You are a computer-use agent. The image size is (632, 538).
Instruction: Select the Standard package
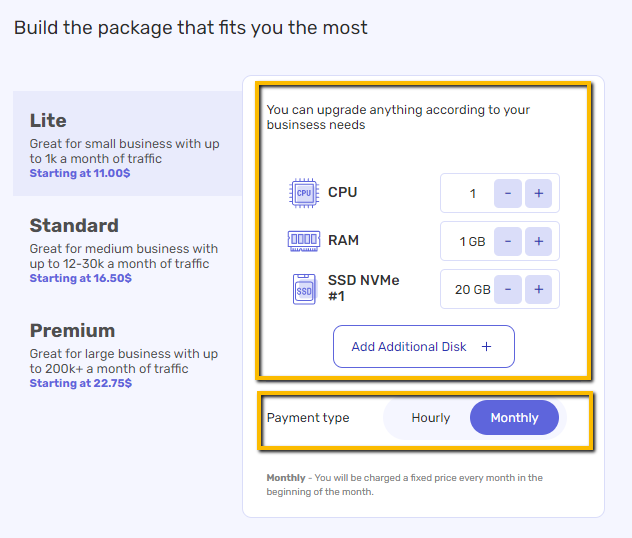pos(128,249)
